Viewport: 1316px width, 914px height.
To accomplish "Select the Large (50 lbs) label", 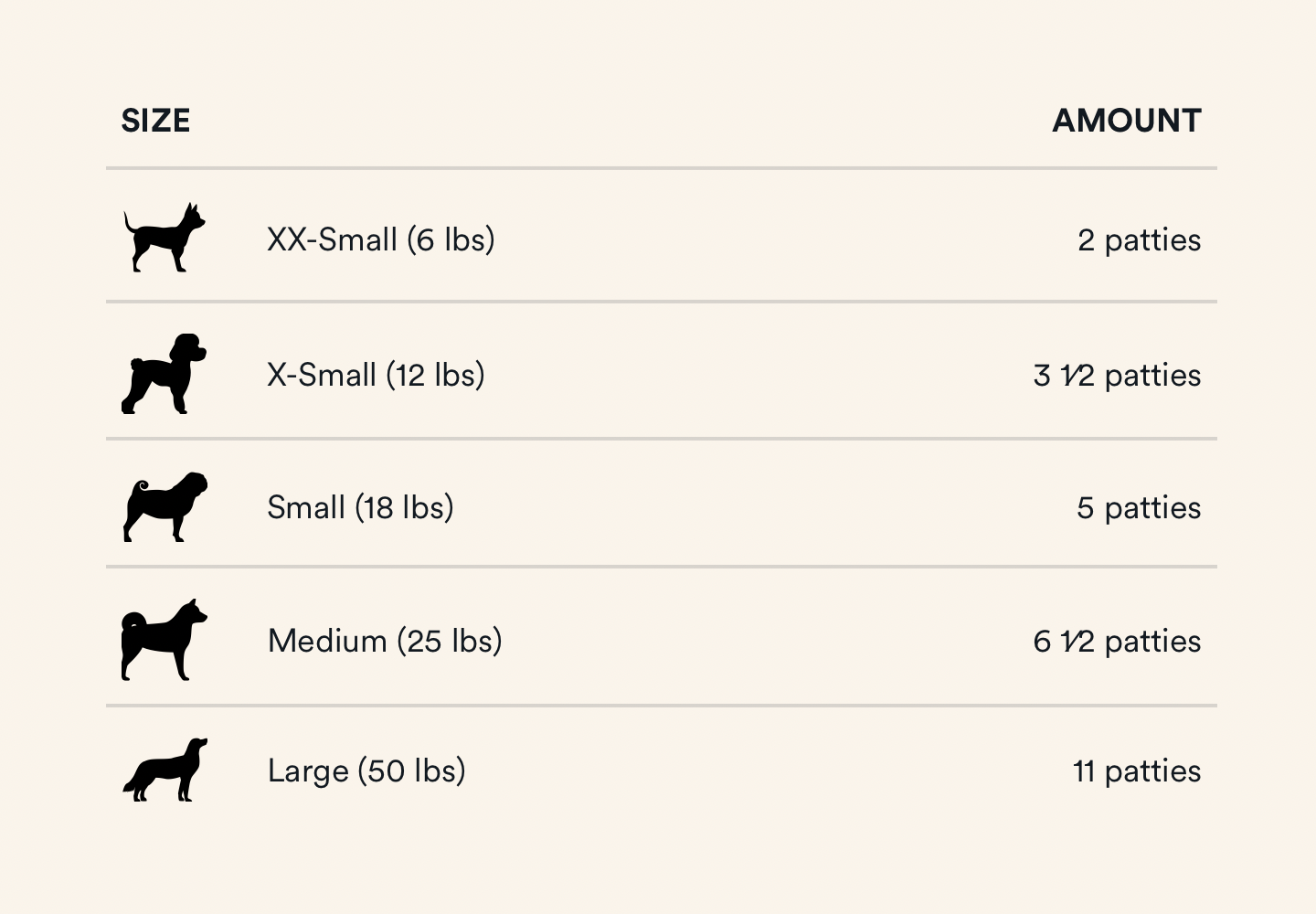I will [x=366, y=771].
